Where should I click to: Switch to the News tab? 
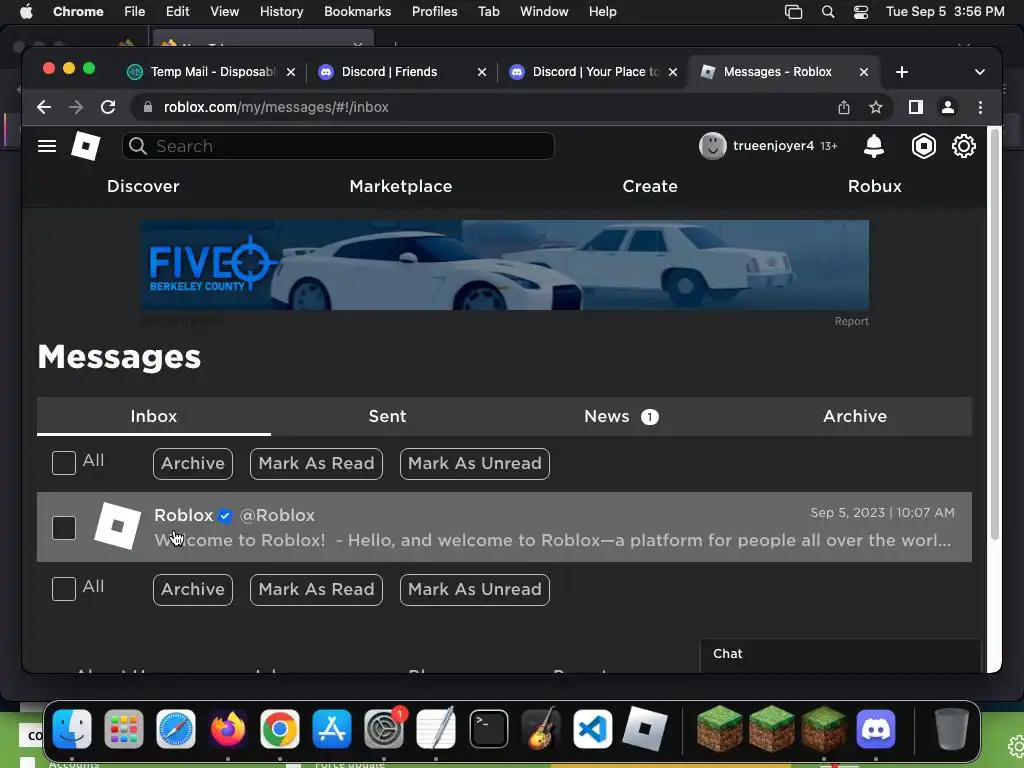[x=621, y=416]
